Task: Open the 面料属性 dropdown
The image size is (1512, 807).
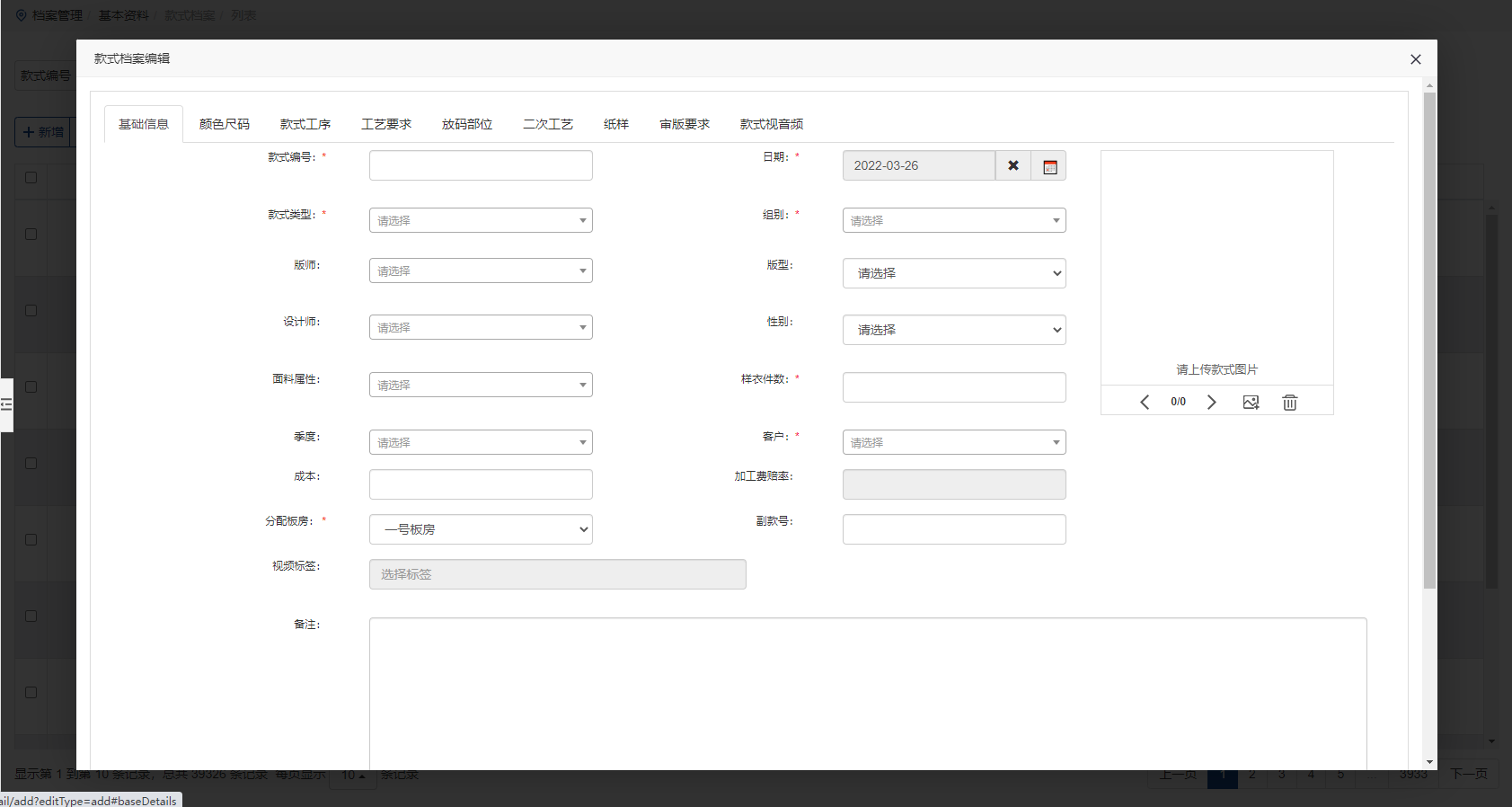Action: tap(481, 385)
